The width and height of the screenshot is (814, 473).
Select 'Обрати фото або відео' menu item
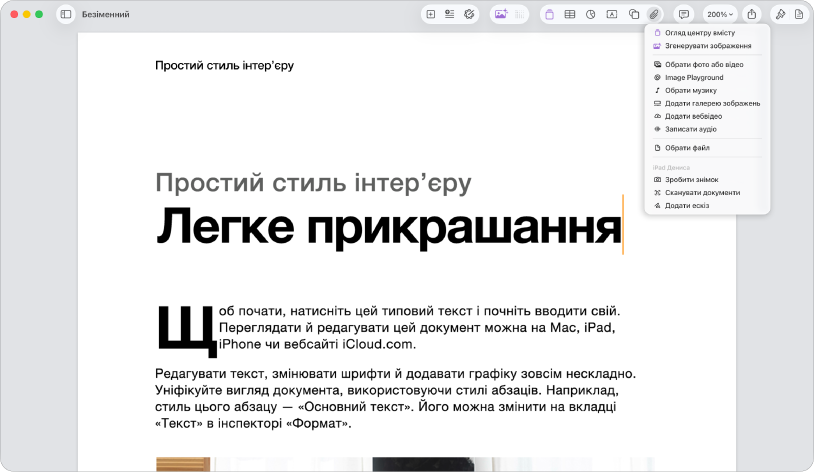(x=707, y=64)
